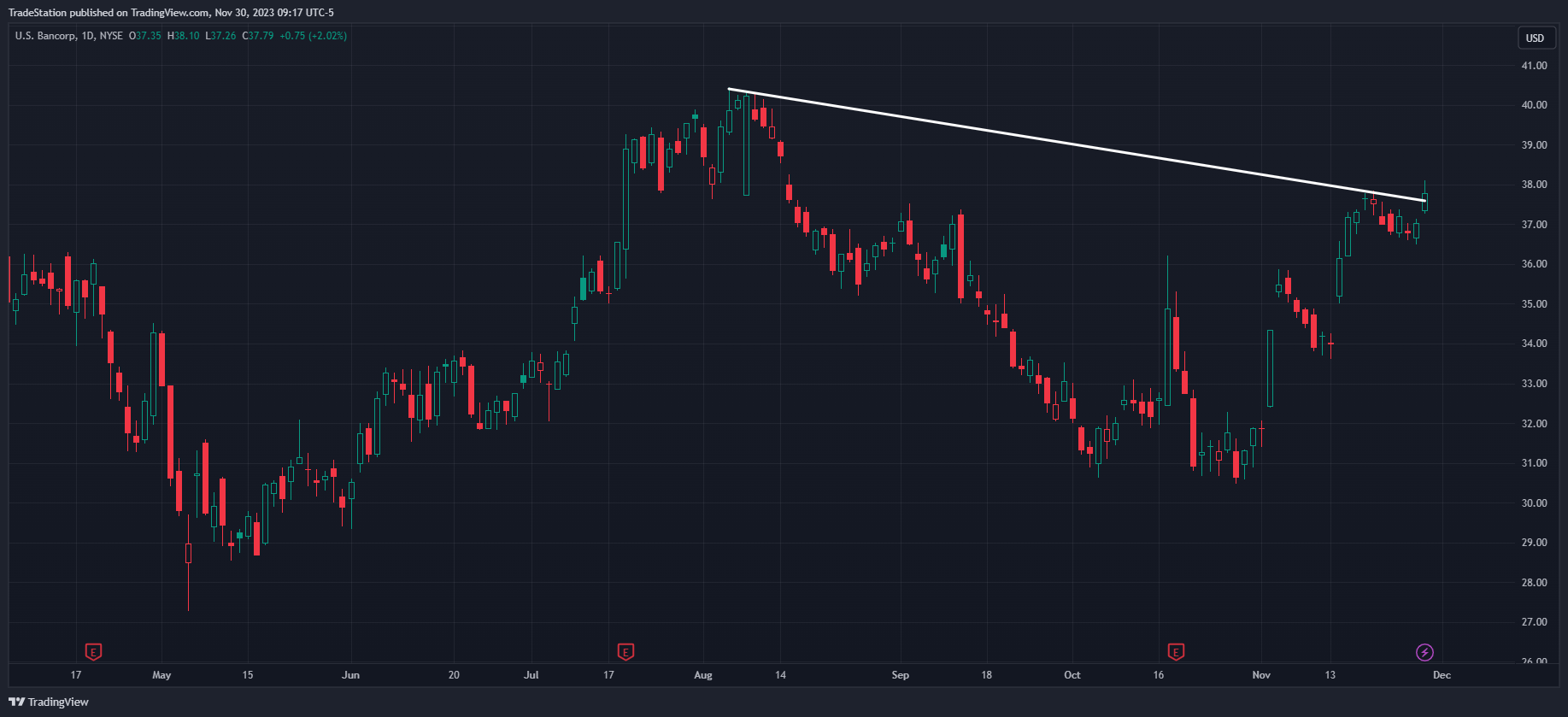This screenshot has height=717, width=1568.
Task: Click the 27.00 price axis label
Action: coord(1535,622)
